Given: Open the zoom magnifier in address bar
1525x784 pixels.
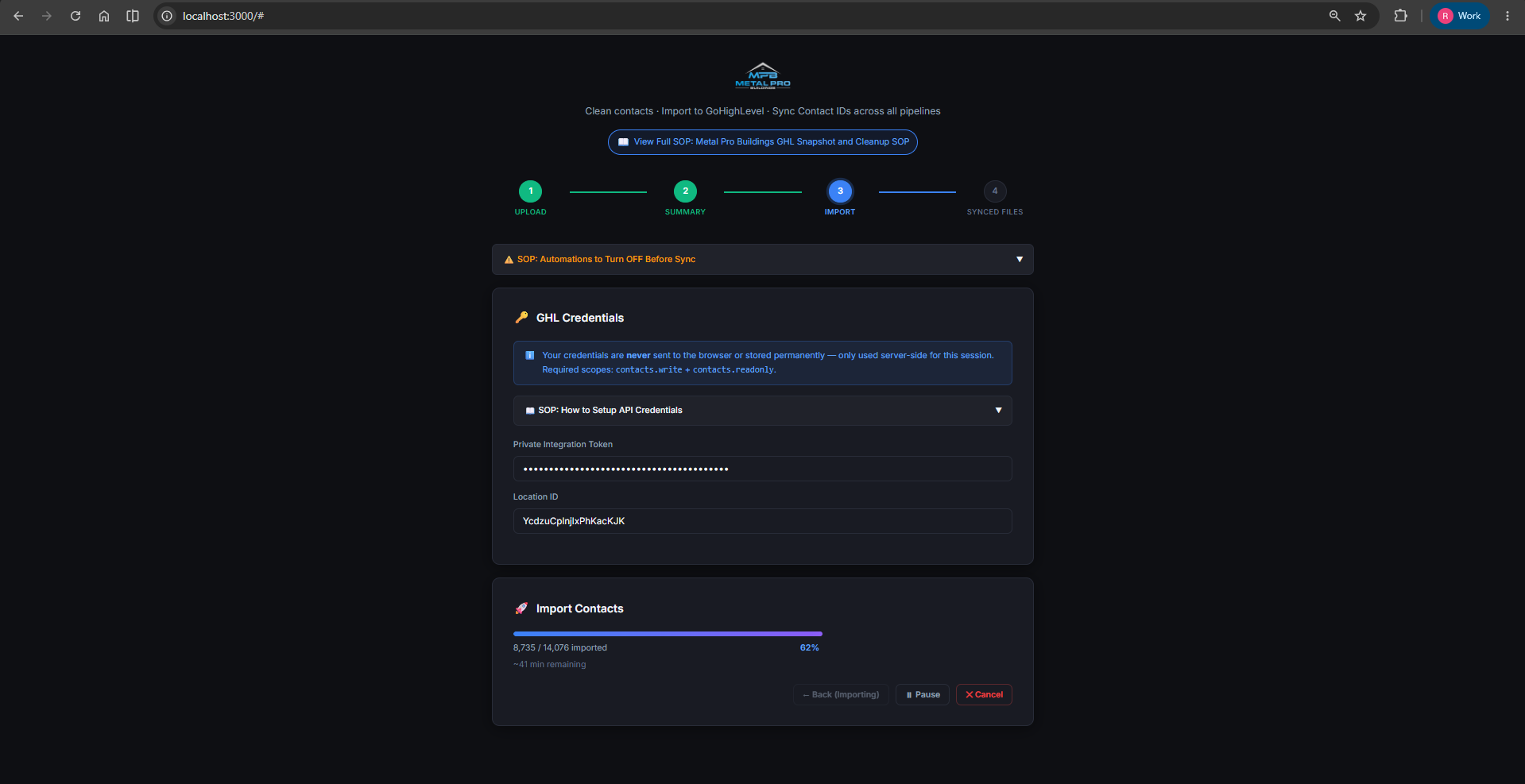Looking at the screenshot, I should click(1335, 16).
